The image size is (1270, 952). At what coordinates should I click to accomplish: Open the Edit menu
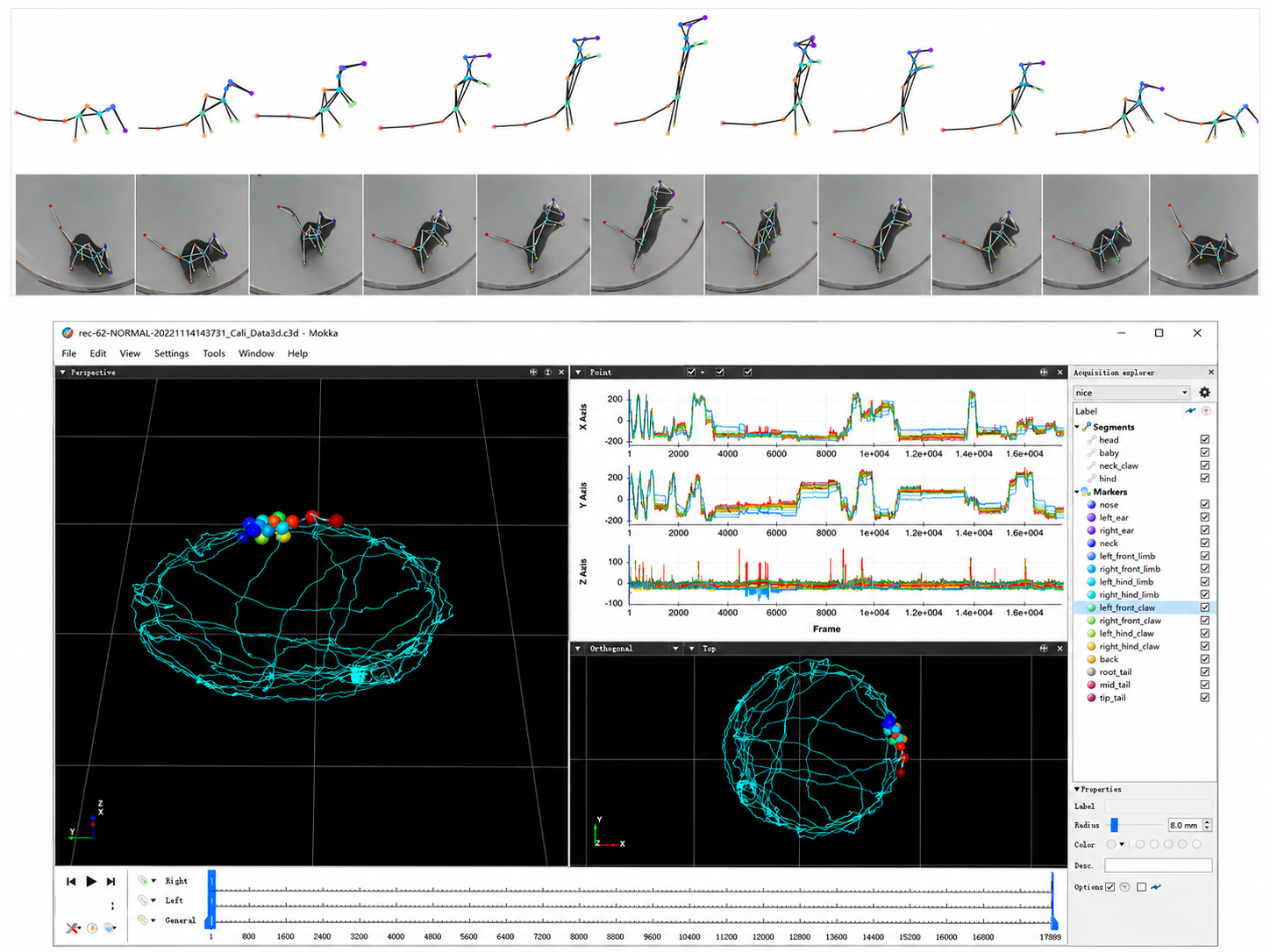coord(98,353)
